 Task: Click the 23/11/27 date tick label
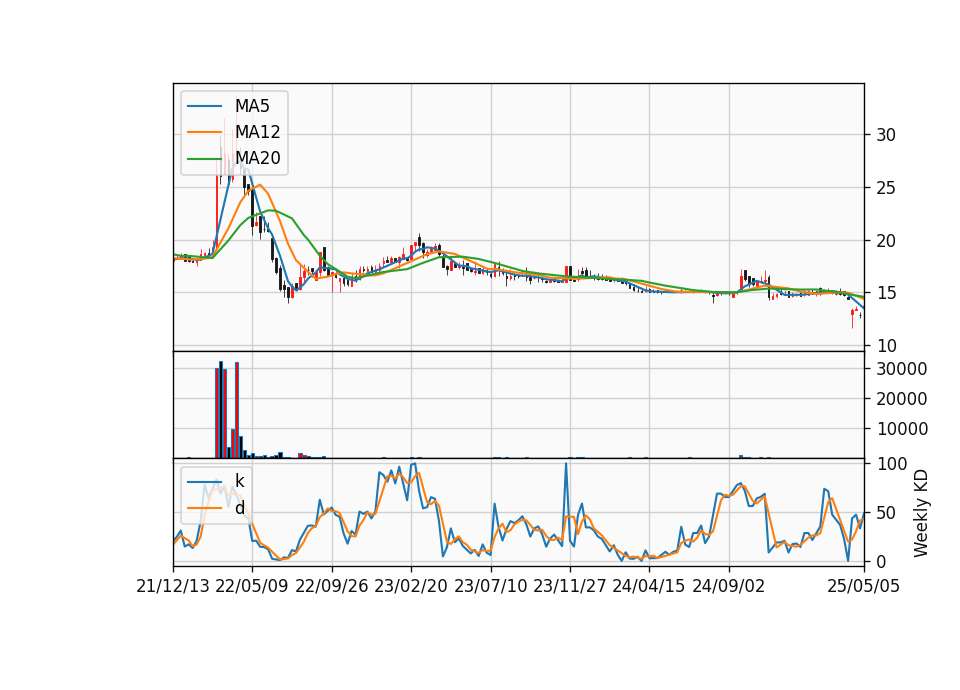click(x=570, y=586)
